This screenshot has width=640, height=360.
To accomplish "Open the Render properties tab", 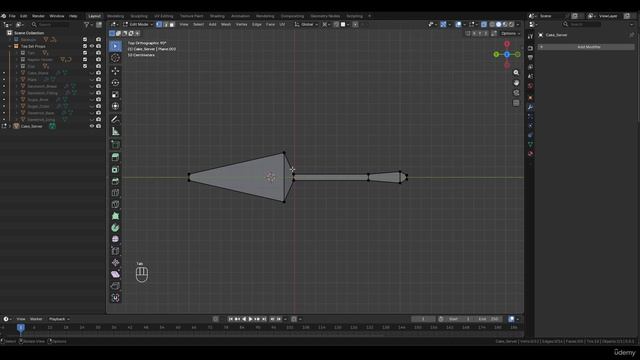I will (530, 48).
